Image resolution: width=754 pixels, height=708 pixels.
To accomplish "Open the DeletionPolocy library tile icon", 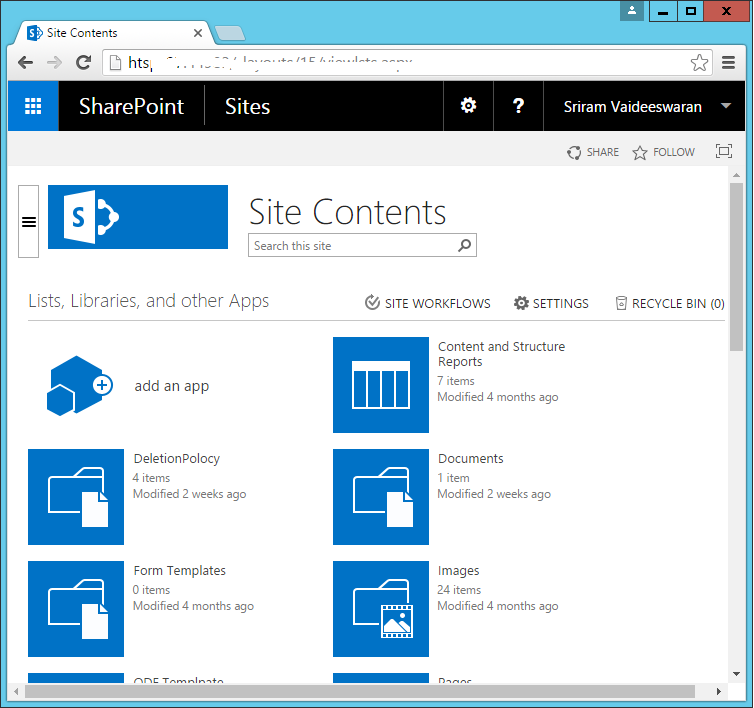I will [x=76, y=497].
